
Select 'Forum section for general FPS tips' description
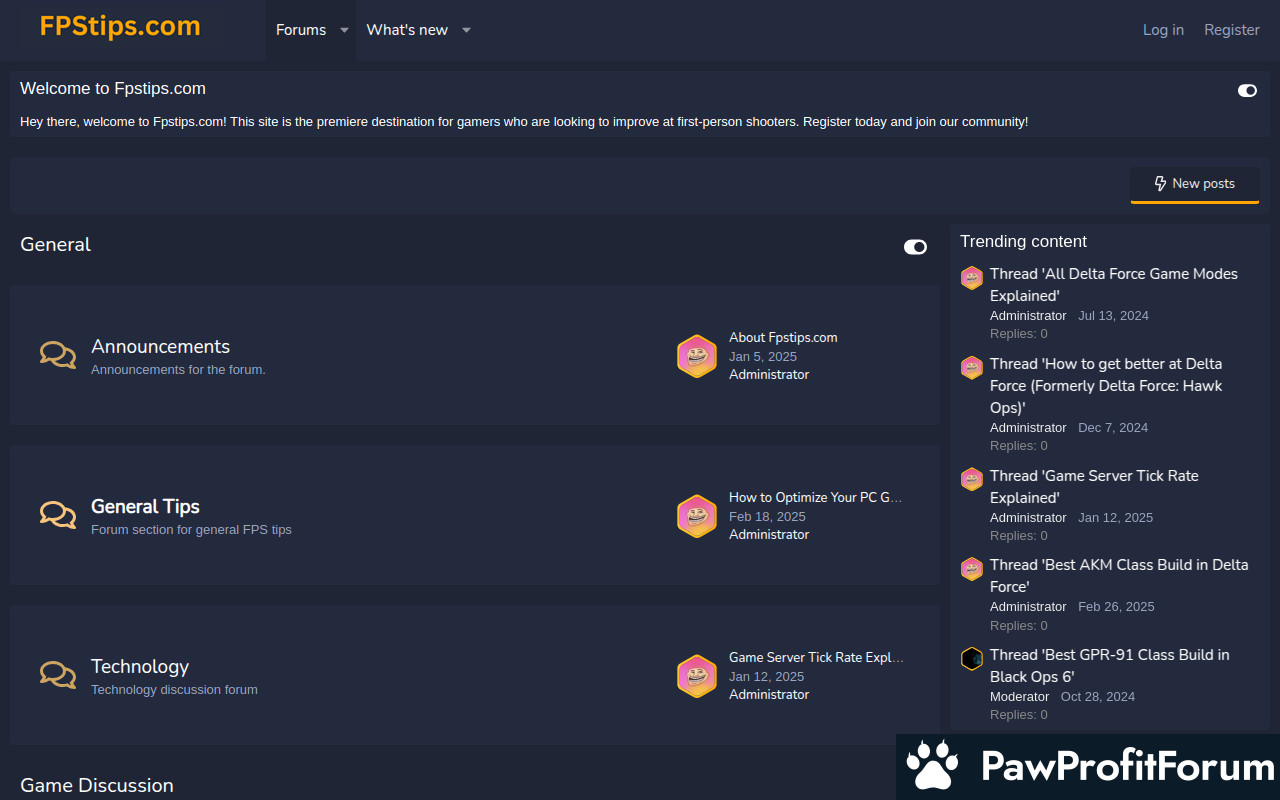point(191,530)
